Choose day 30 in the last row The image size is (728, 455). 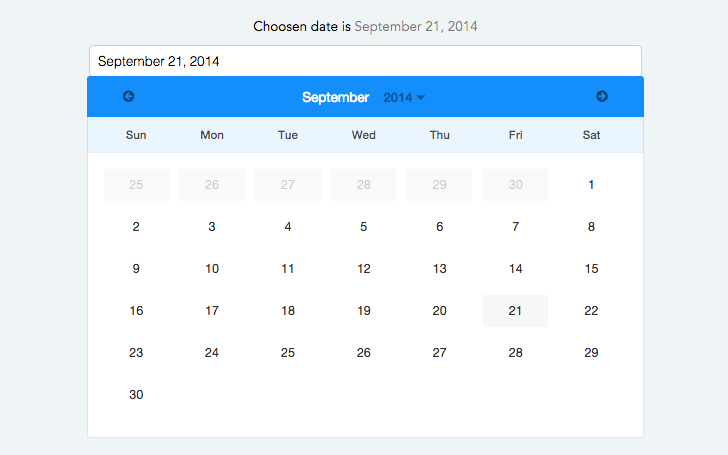point(136,395)
